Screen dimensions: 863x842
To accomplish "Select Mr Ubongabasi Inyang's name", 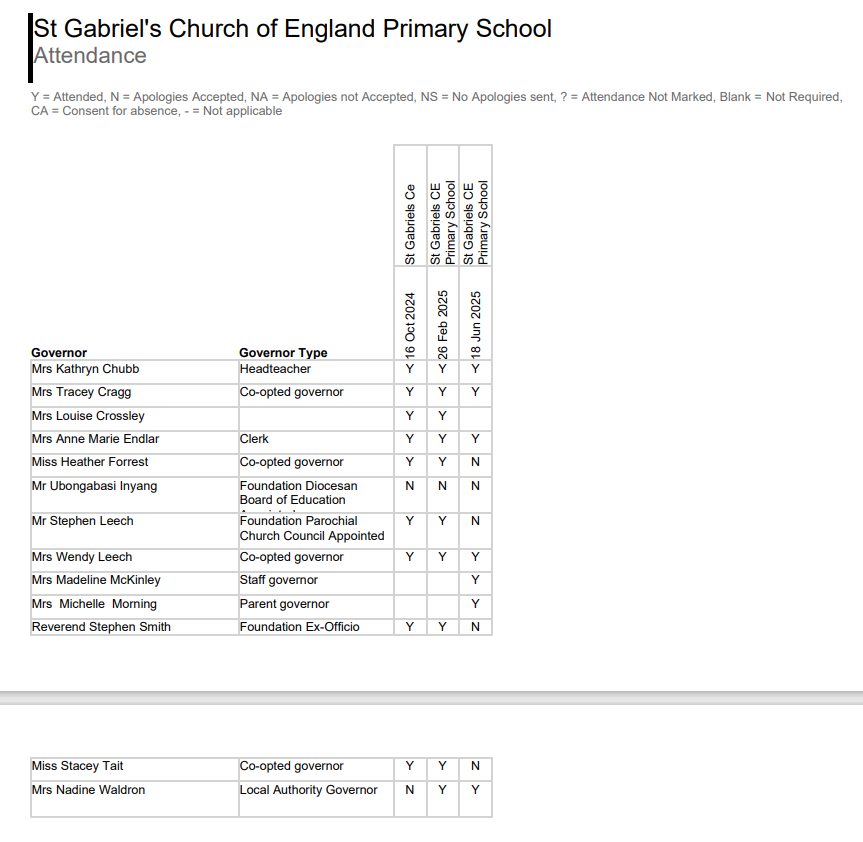I will tap(94, 486).
